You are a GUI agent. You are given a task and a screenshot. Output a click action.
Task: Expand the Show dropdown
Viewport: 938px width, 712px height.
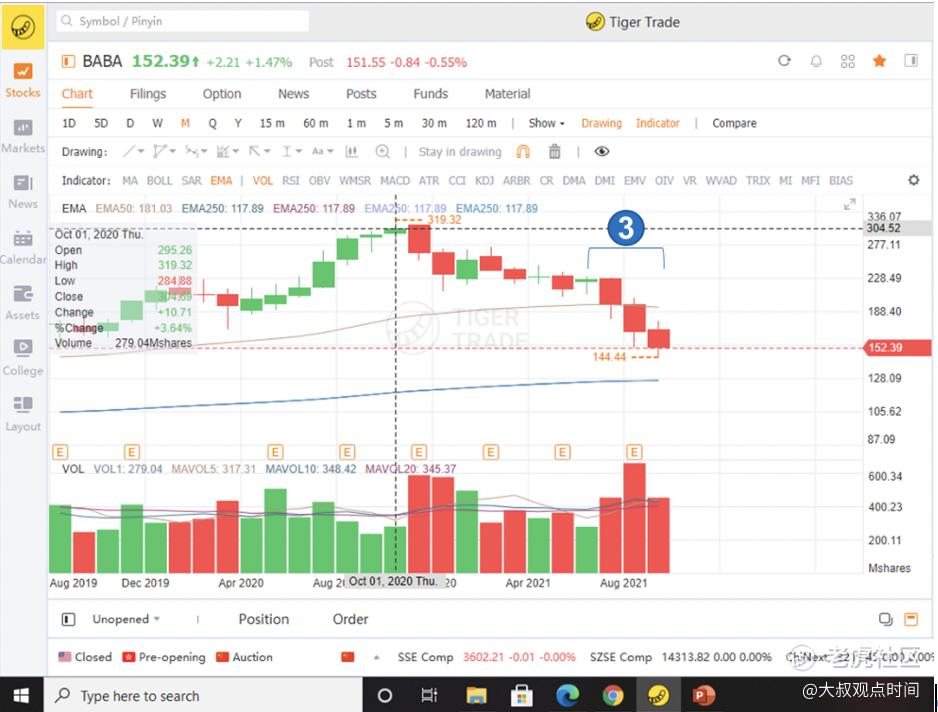tap(546, 123)
